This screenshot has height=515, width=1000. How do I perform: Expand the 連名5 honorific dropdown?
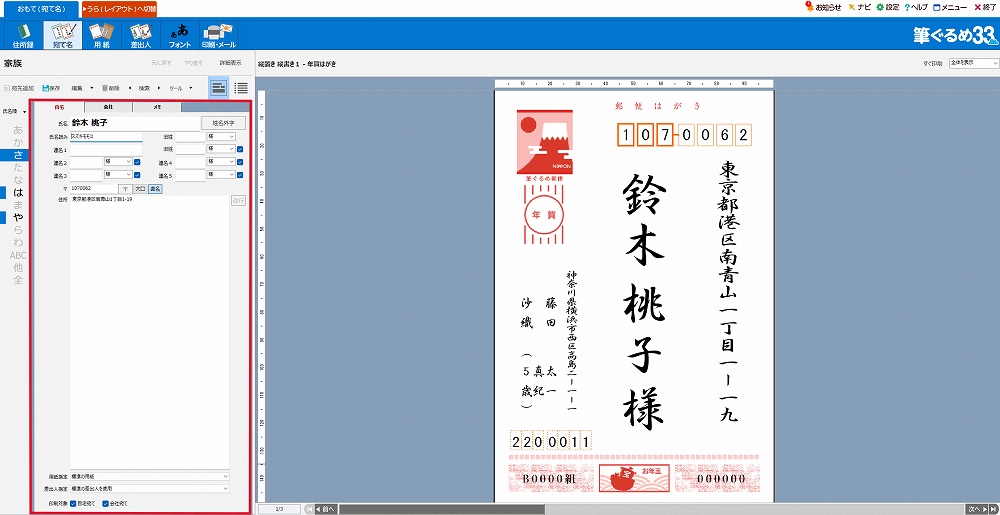(x=221, y=175)
